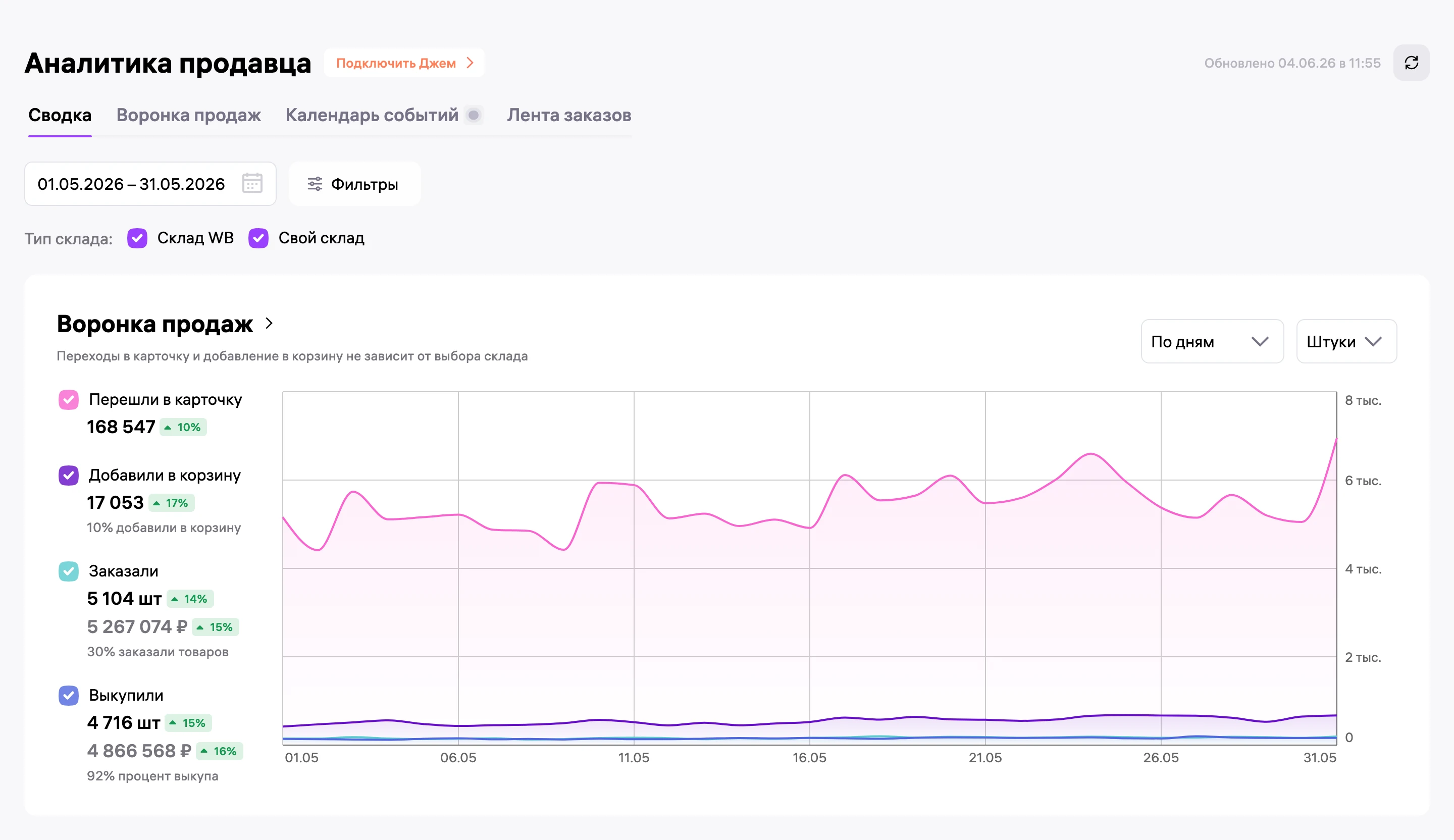Click the 5 267 074 ₽ orders sum
This screenshot has width=1454, height=840.
pyautogui.click(x=137, y=626)
